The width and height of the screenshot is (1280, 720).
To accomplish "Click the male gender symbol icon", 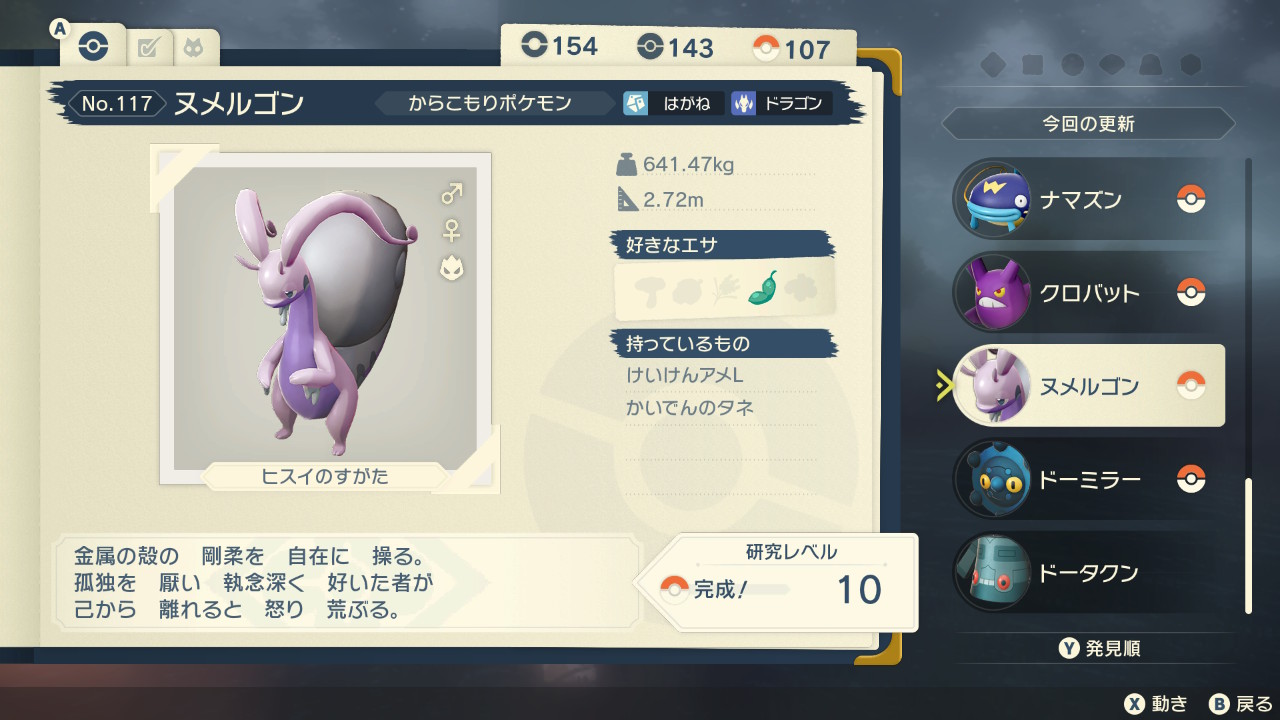I will [x=452, y=193].
